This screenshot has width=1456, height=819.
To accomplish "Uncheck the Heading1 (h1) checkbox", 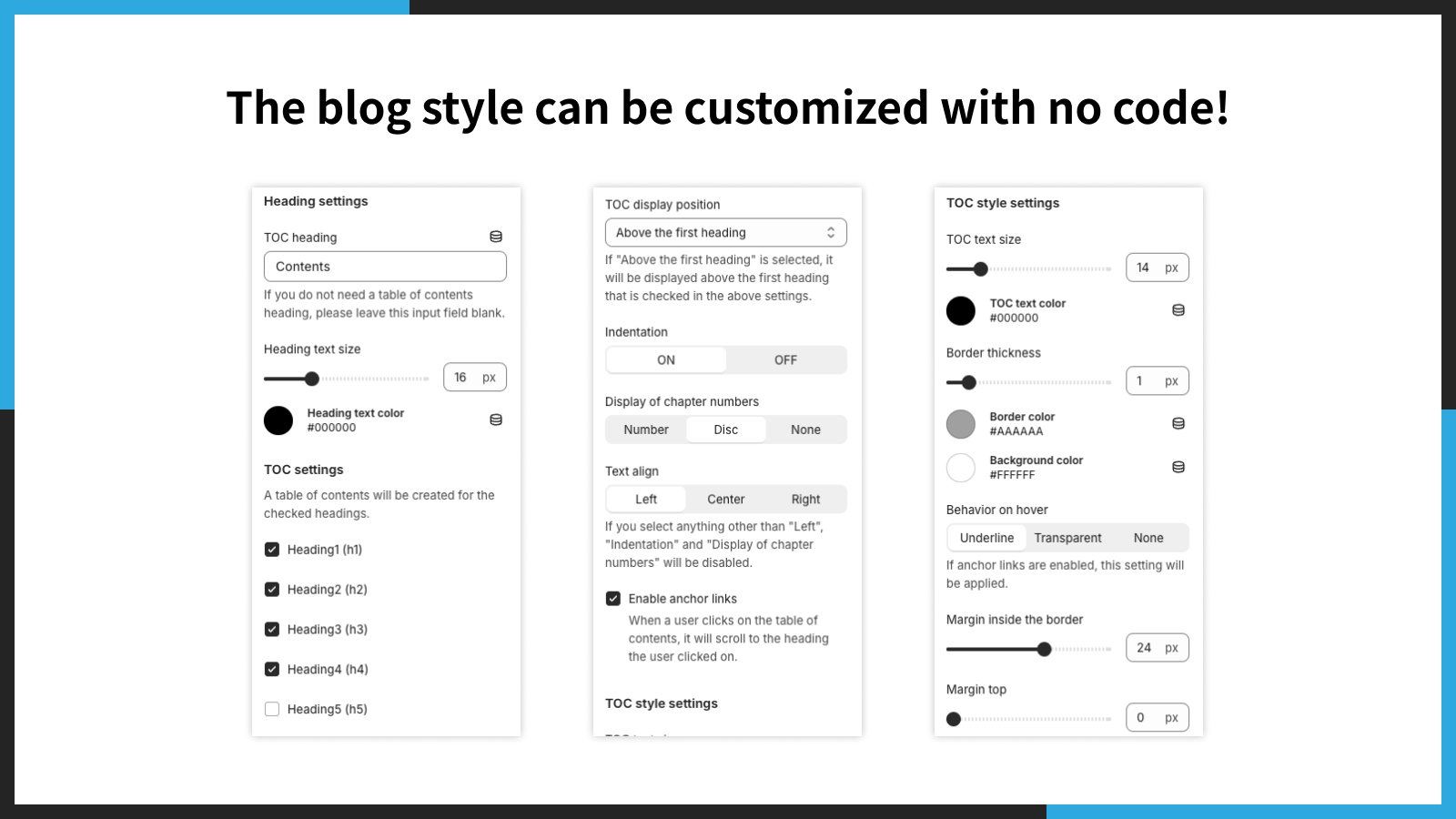I will [272, 550].
